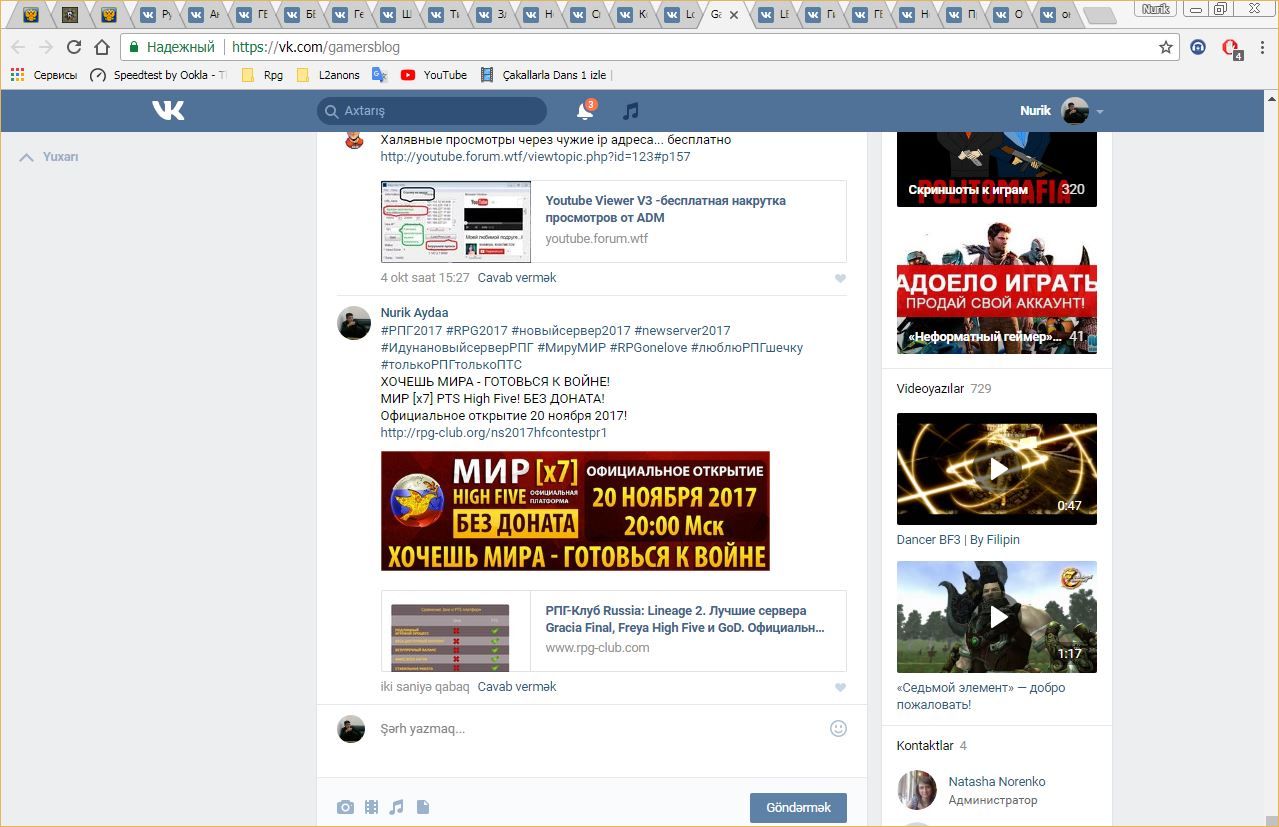The image size is (1279, 827).
Task: Attach a document file icon
Action: tap(422, 807)
